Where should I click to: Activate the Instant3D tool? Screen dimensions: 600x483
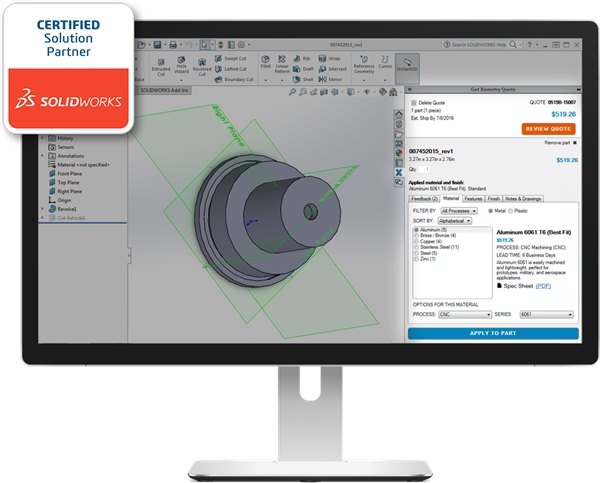point(408,66)
